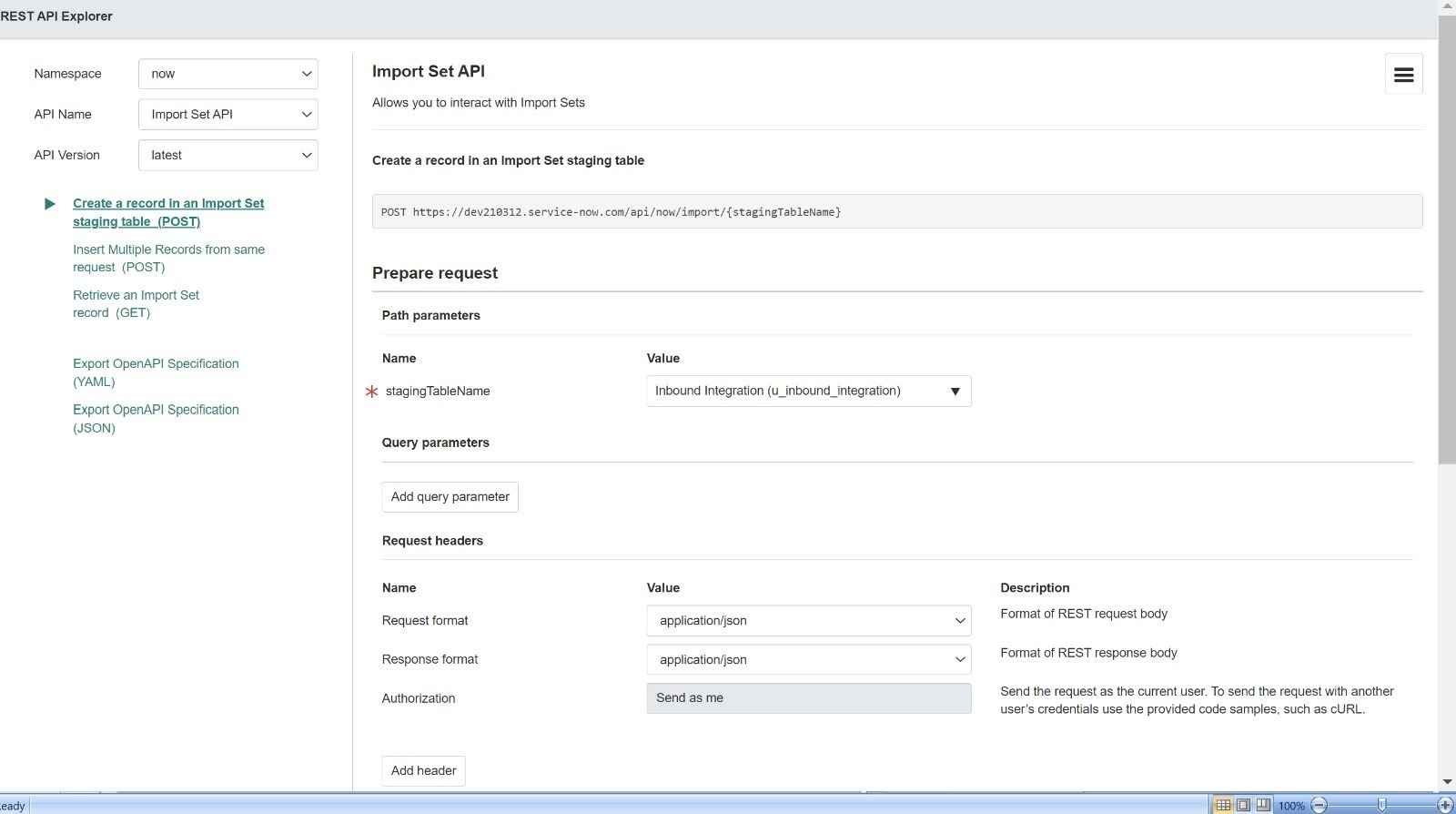Click the scroll down arrow icon
Screen dimensions: 1456x814
pyautogui.click(x=1447, y=781)
